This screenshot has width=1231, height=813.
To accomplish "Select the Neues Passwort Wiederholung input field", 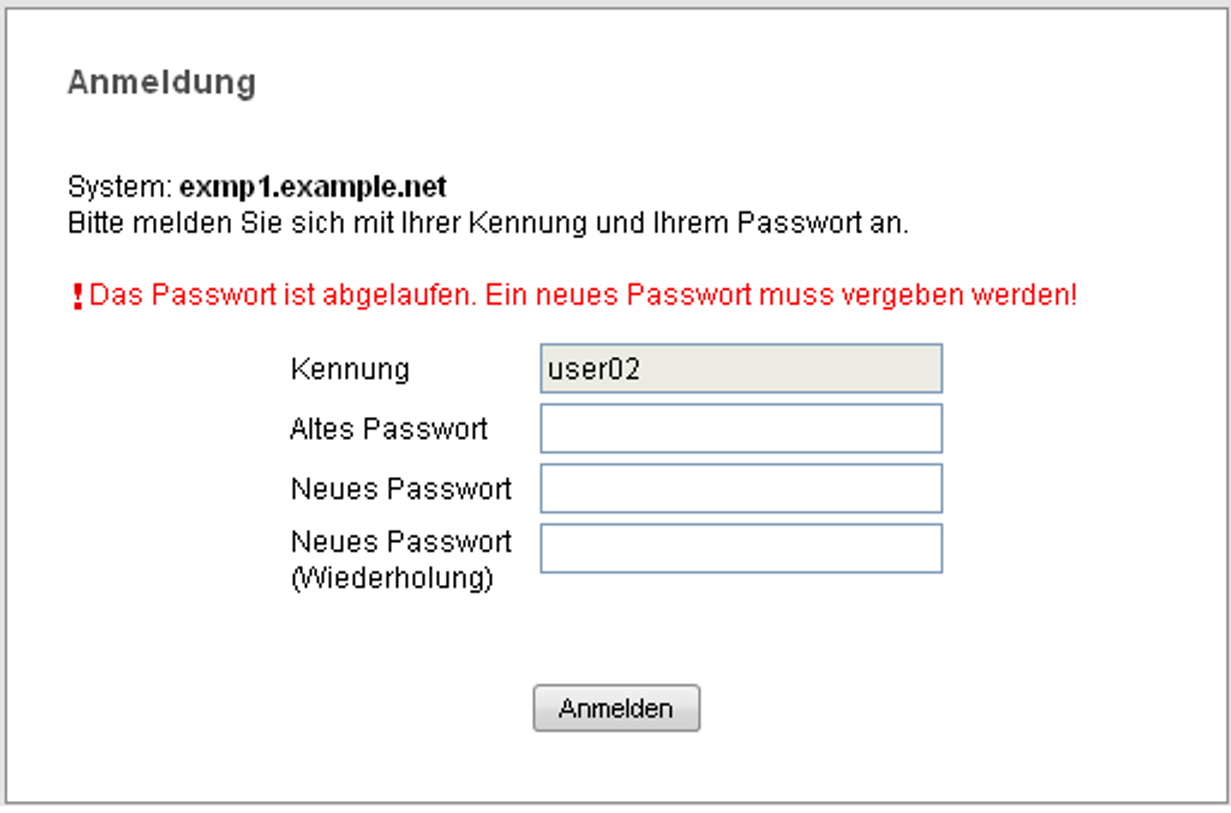I will 741,548.
